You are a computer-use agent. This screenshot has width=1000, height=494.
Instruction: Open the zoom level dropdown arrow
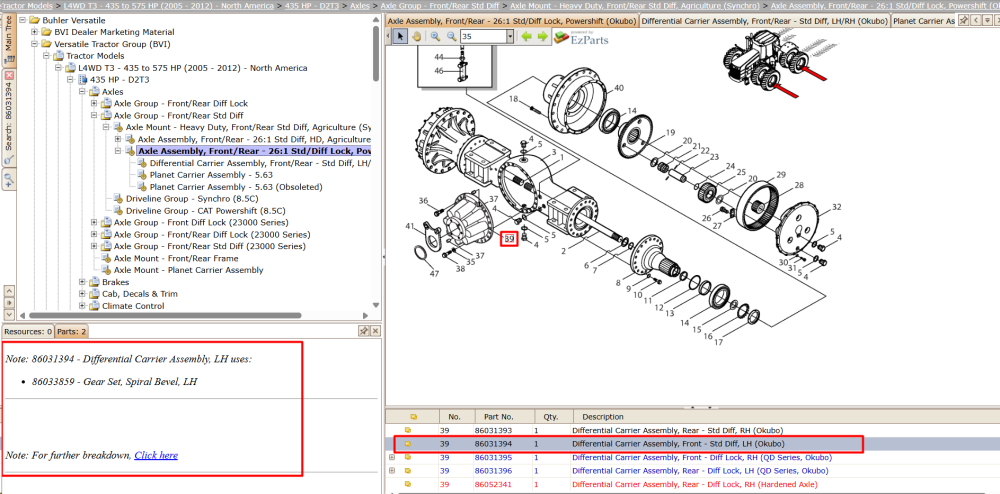click(510, 37)
